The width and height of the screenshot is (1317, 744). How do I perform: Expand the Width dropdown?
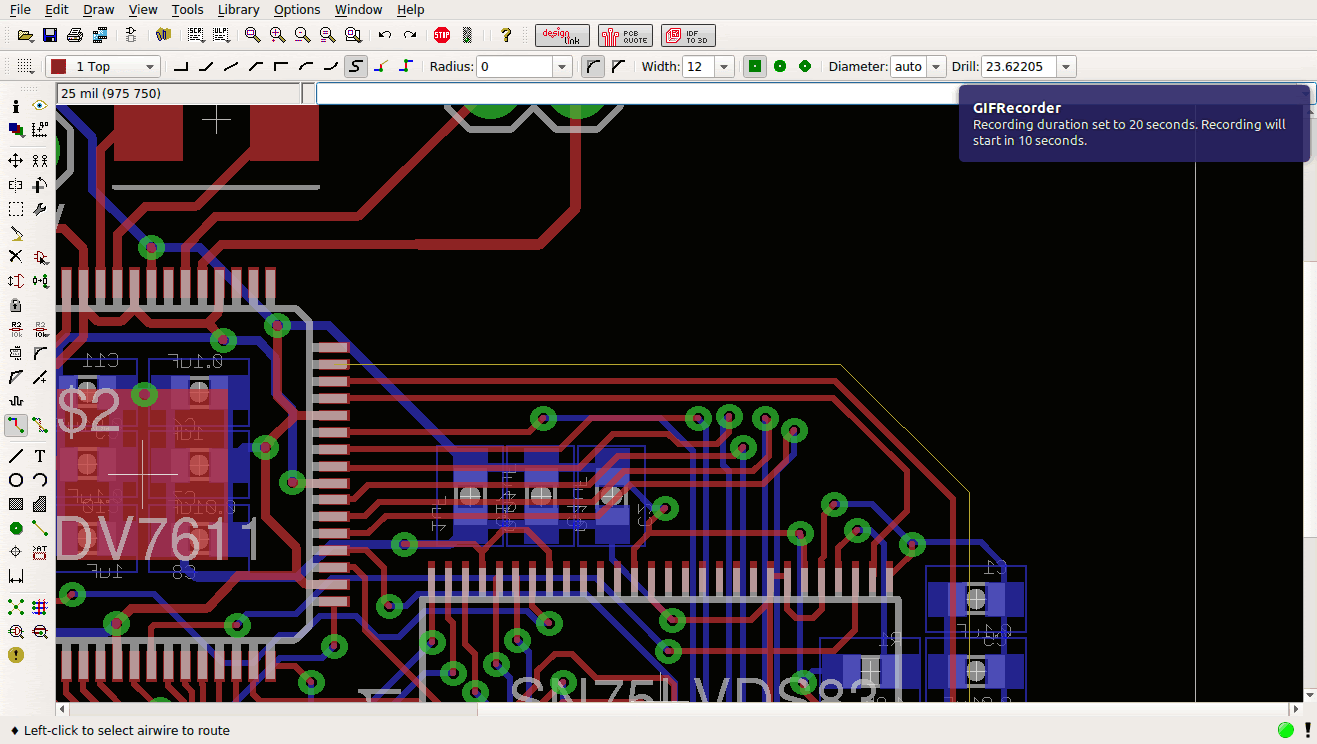click(x=724, y=67)
